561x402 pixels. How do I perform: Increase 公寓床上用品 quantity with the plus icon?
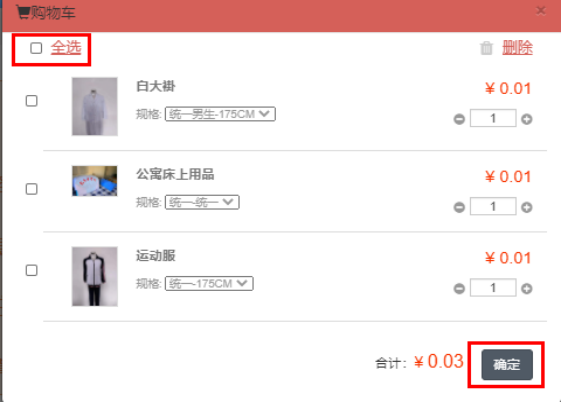pos(526,207)
